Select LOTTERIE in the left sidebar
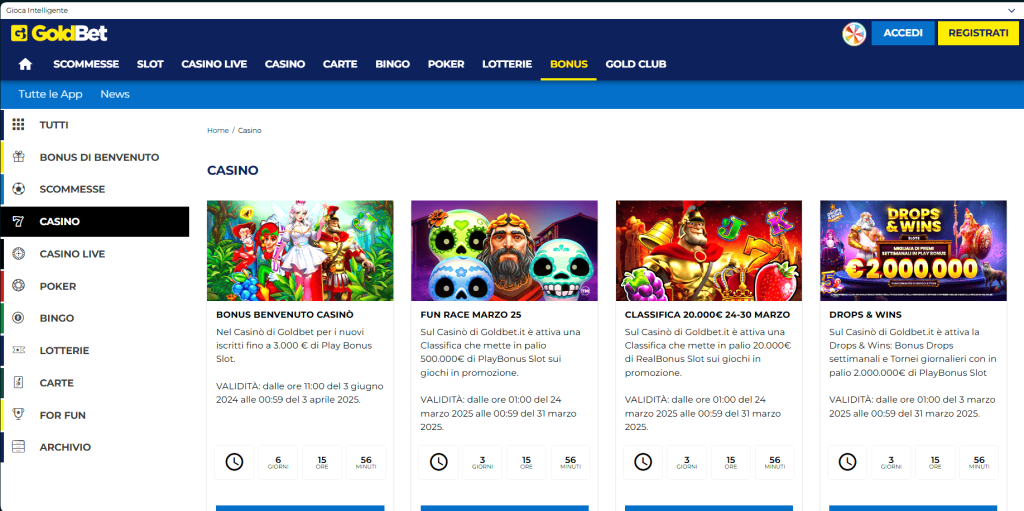1024x511 pixels. pyautogui.click(x=95, y=350)
